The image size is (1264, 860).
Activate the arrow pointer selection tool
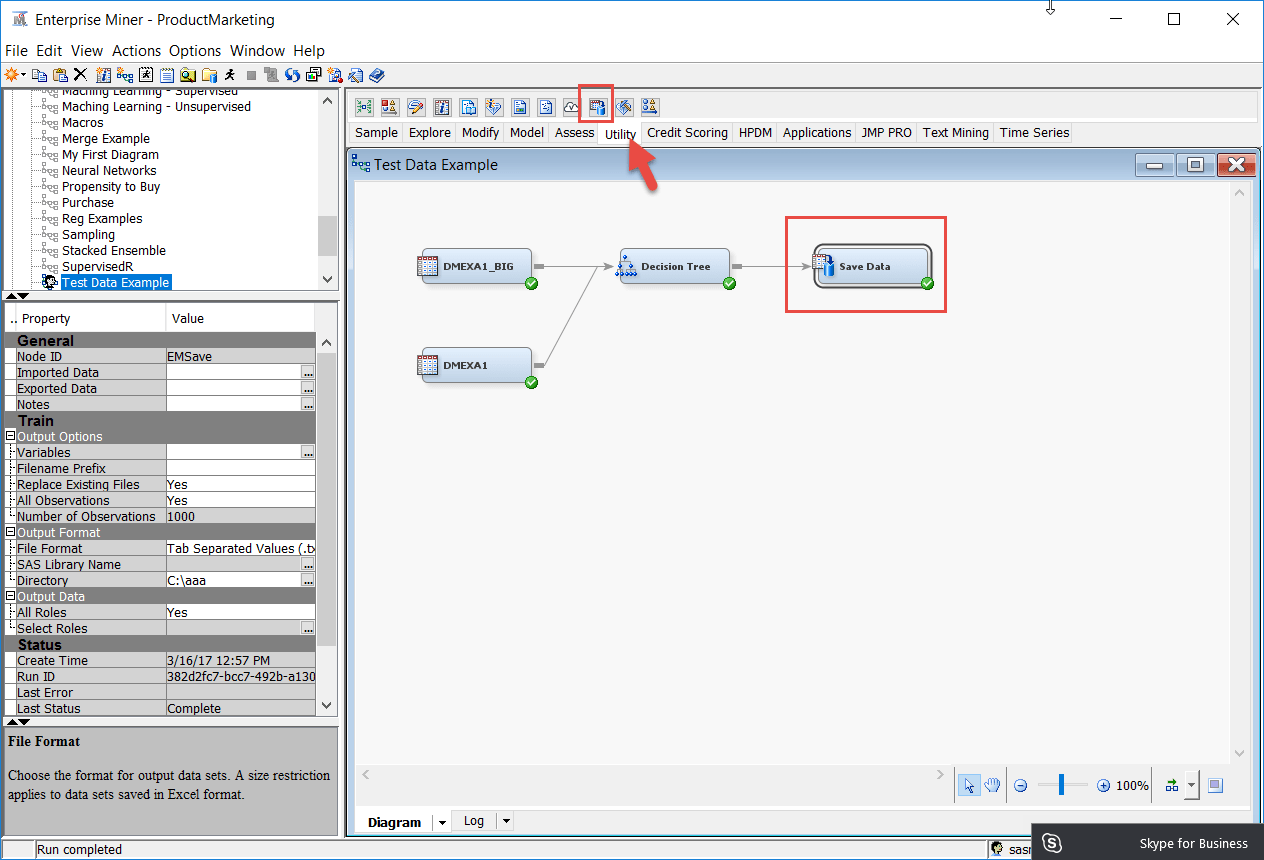click(x=968, y=785)
